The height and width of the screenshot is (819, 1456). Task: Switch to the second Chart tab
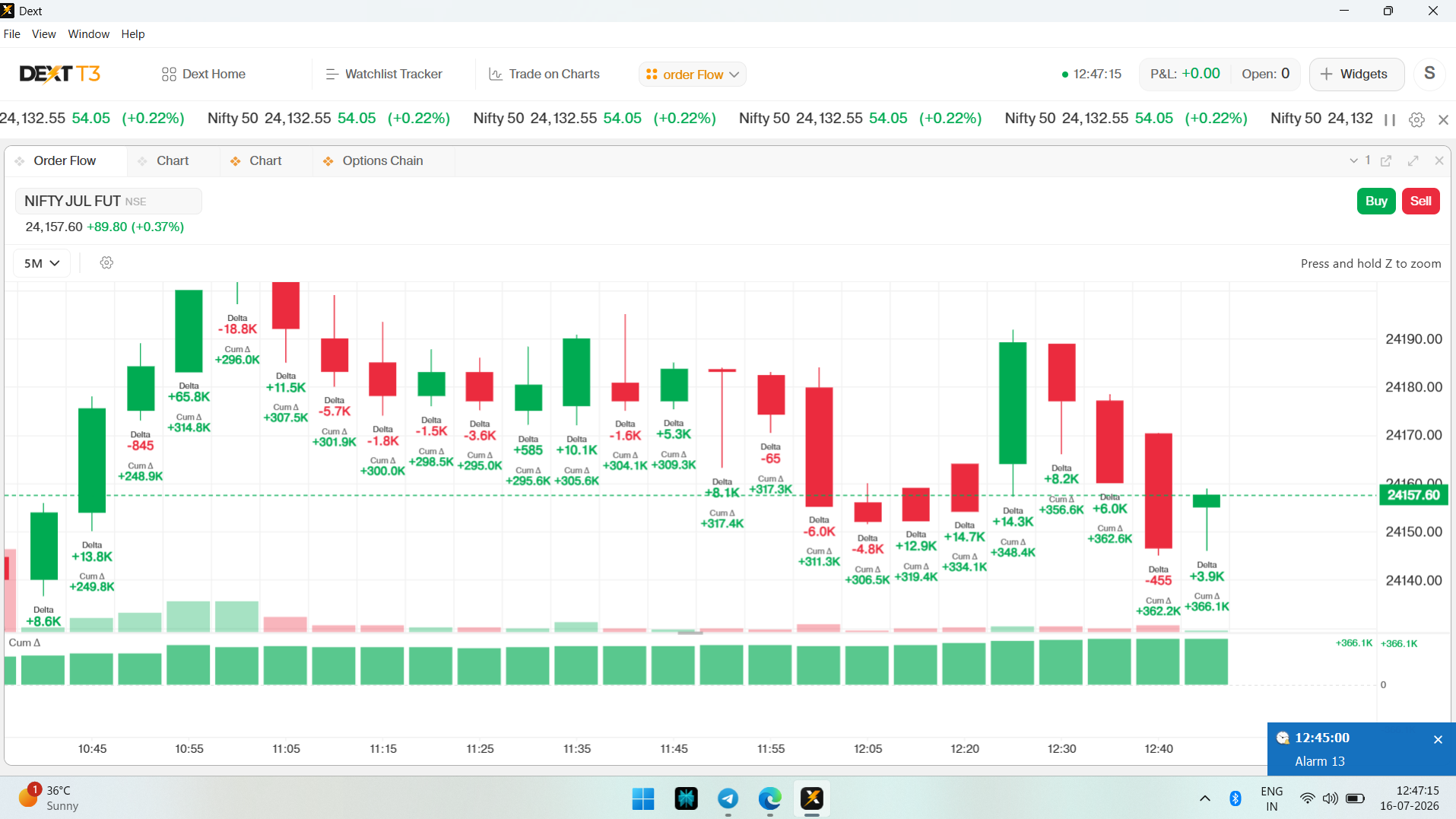pyautogui.click(x=265, y=160)
